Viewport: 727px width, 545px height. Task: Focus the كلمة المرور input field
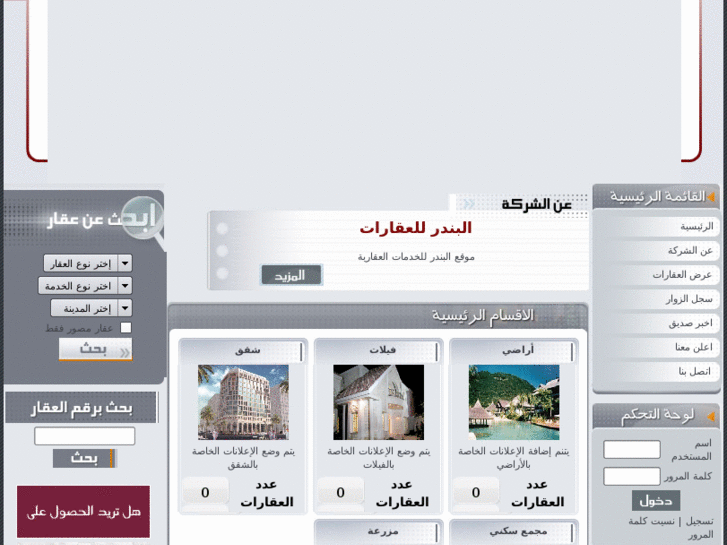pos(631,476)
